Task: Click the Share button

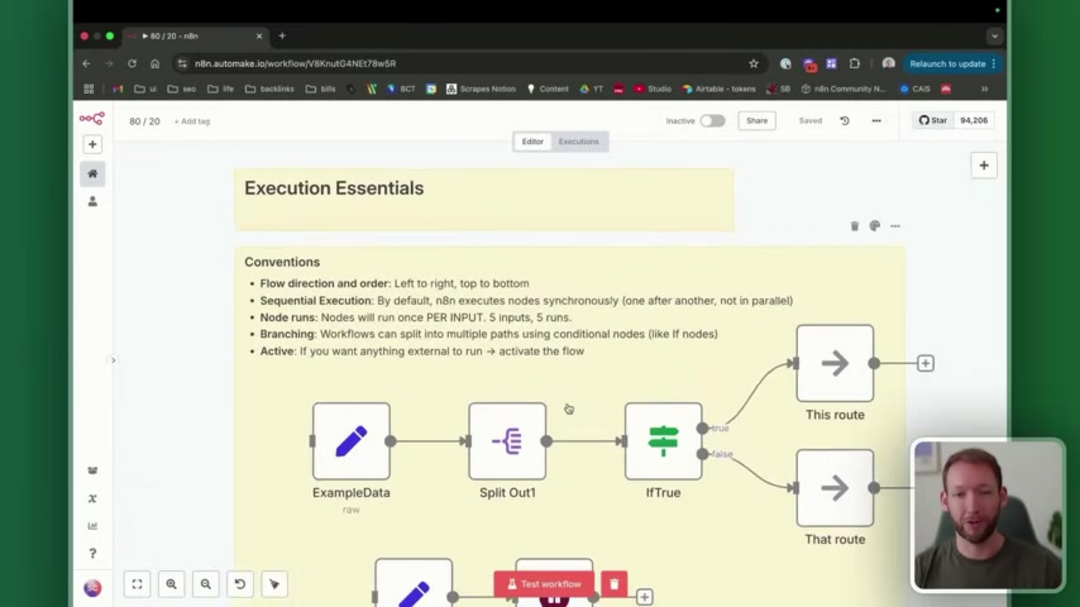Action: [x=757, y=121]
